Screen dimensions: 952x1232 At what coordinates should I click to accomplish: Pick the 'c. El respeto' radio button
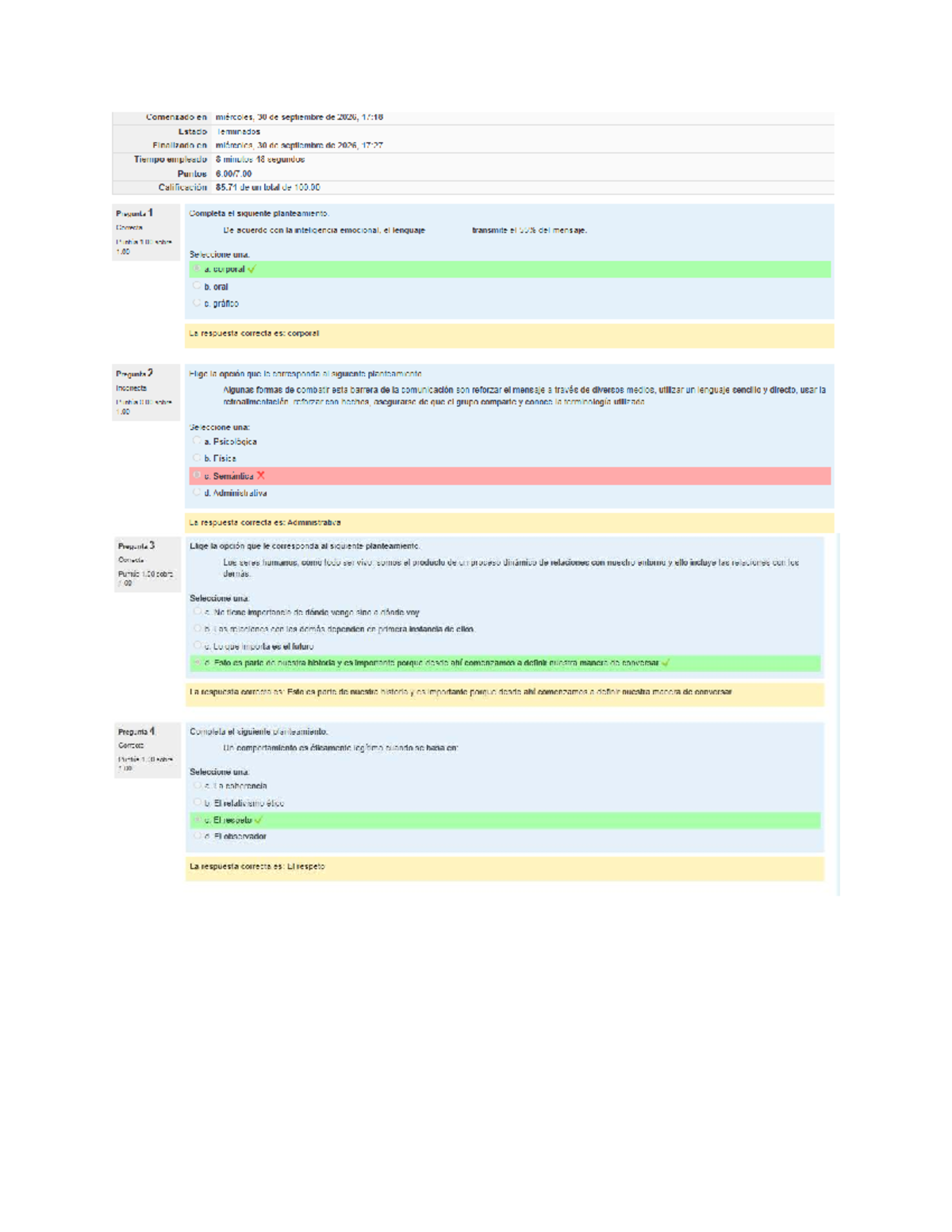point(197,819)
